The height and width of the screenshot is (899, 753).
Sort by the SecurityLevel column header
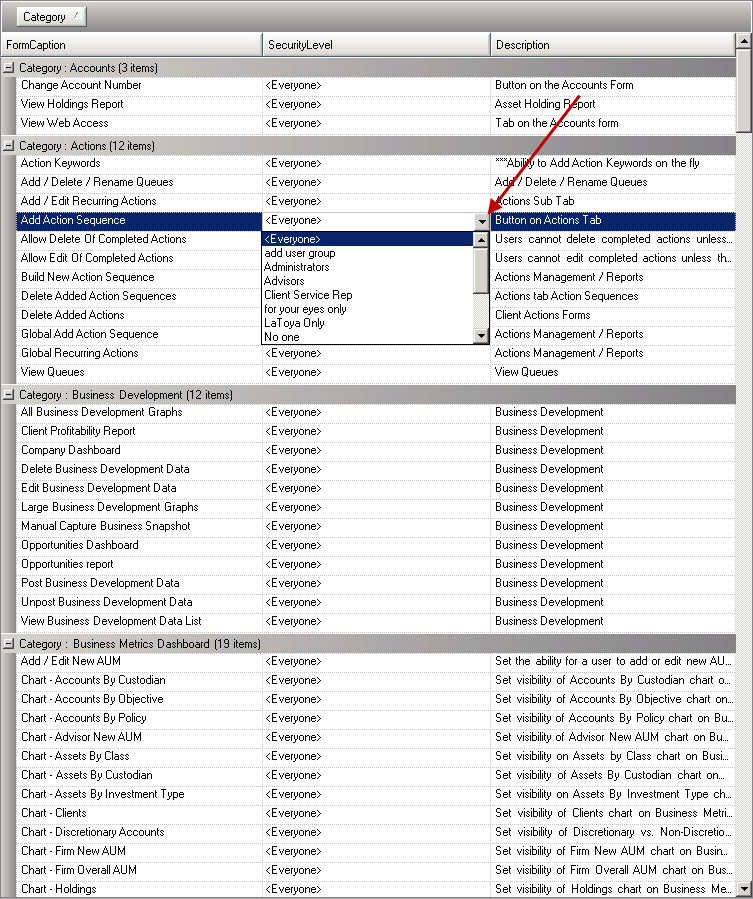point(376,45)
